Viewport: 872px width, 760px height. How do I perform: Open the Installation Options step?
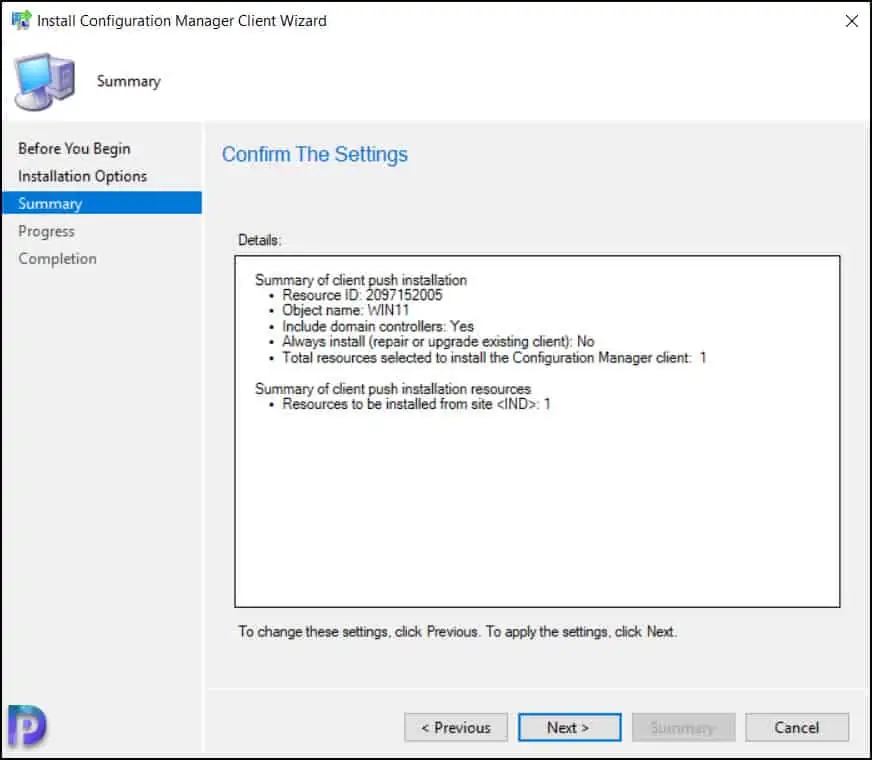click(x=82, y=176)
